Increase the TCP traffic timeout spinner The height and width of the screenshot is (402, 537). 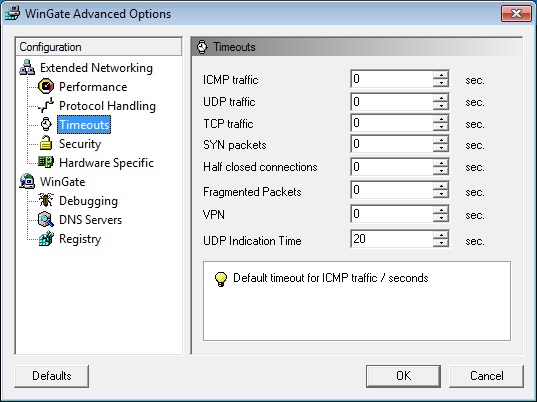[x=441, y=119]
